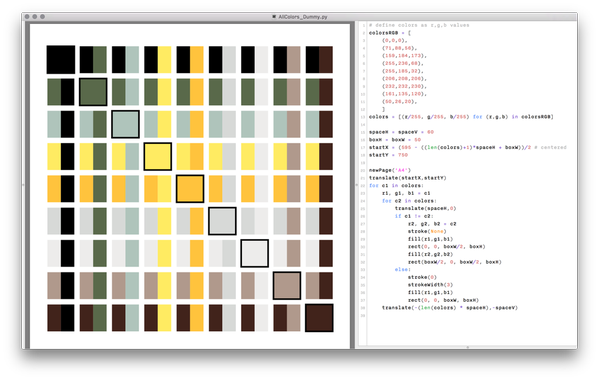The image size is (599, 380).
Task: Click the 'else:' line
Action: 403,270
